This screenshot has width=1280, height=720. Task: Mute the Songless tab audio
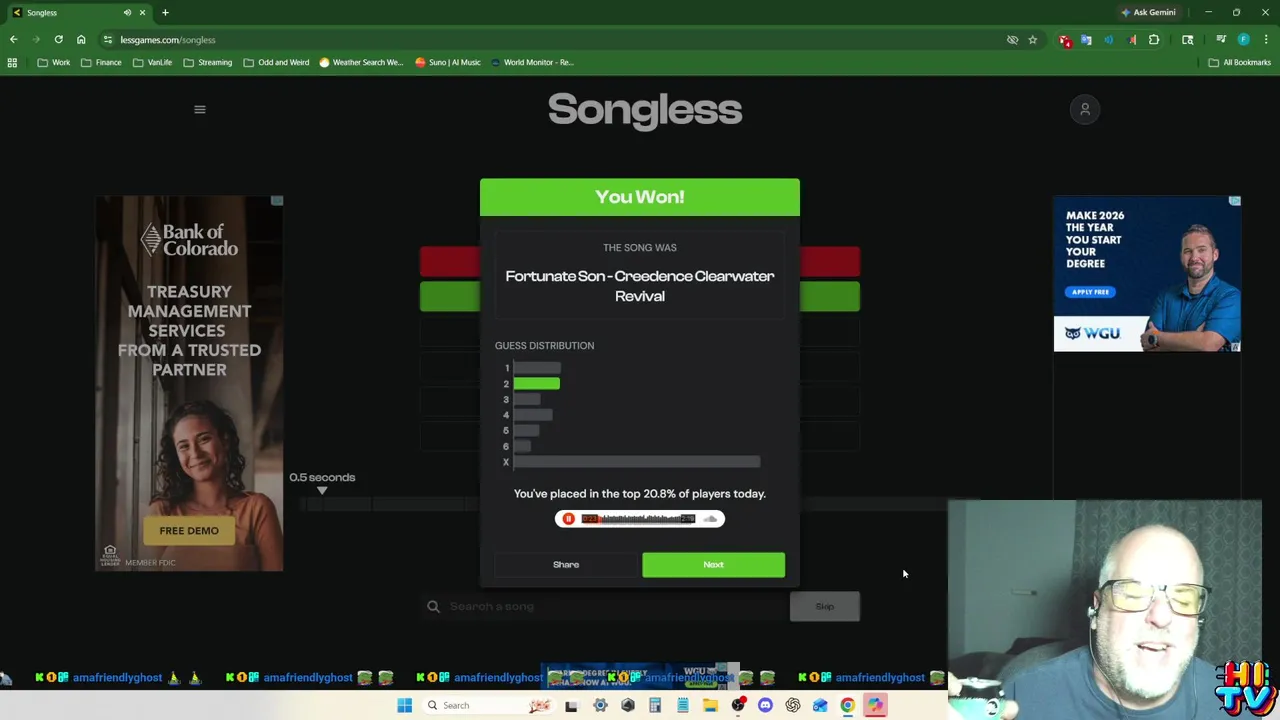(127, 12)
